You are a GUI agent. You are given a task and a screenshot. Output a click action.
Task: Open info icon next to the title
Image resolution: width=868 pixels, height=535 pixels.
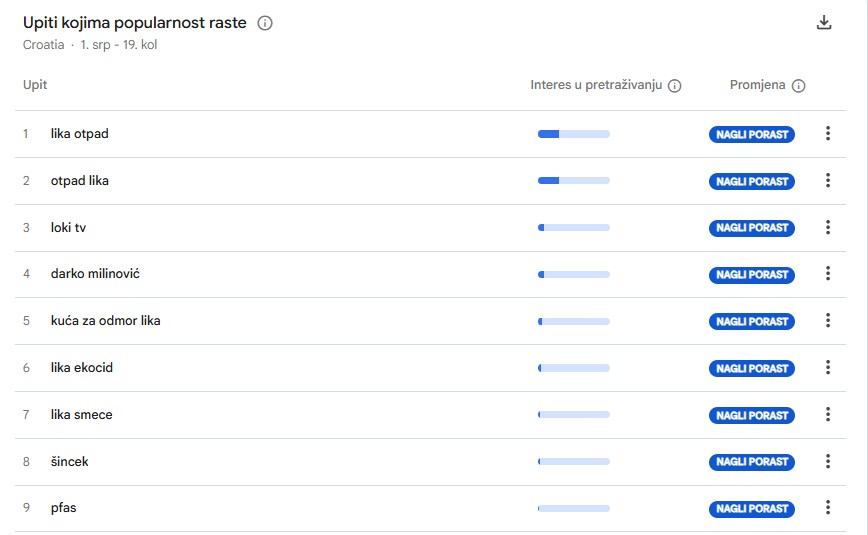pyautogui.click(x=265, y=23)
